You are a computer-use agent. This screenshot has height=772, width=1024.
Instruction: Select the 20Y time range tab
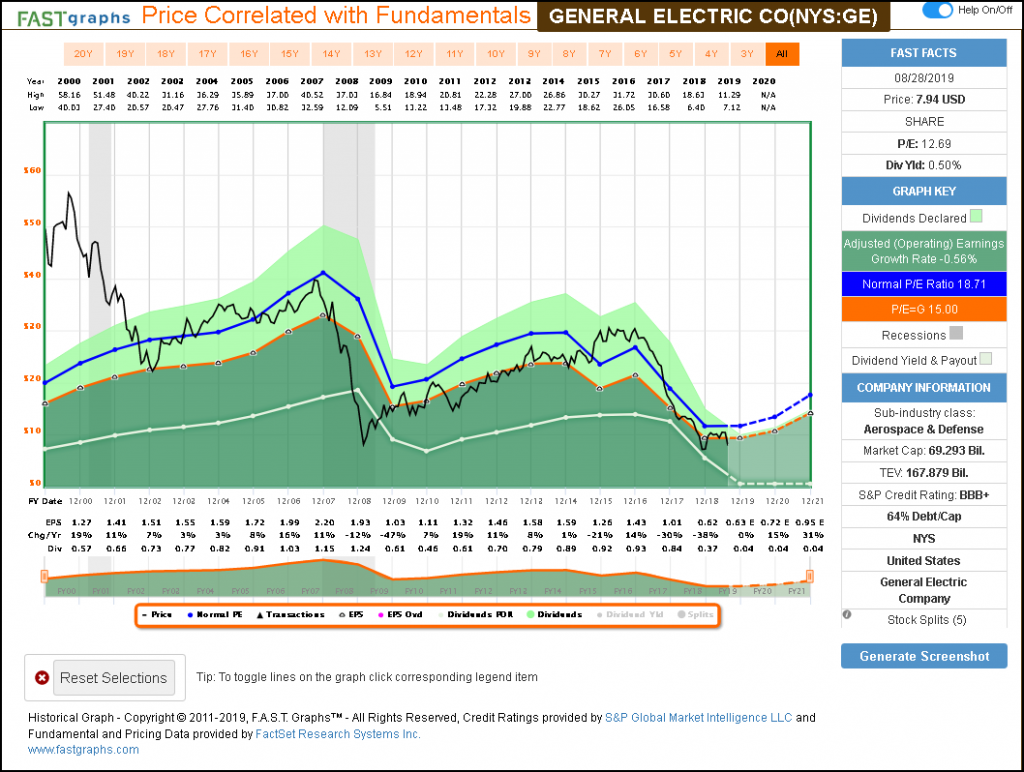click(83, 55)
